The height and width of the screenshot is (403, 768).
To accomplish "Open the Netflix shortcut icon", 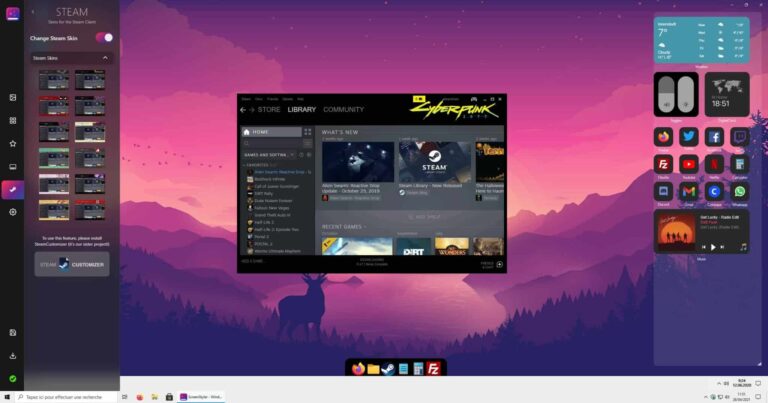I will tap(714, 164).
